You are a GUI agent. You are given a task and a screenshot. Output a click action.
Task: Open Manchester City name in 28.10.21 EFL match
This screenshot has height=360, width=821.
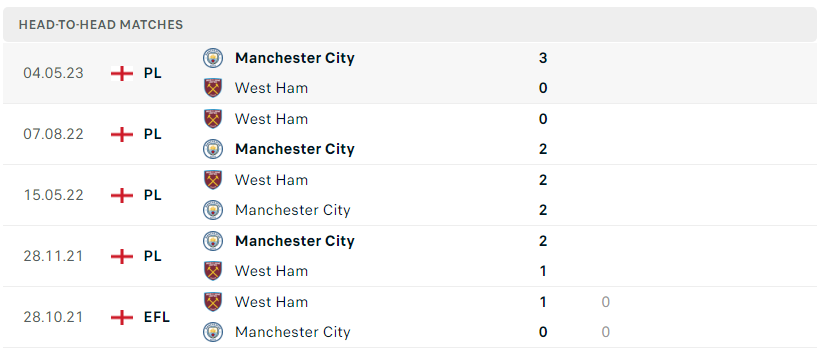click(x=293, y=332)
